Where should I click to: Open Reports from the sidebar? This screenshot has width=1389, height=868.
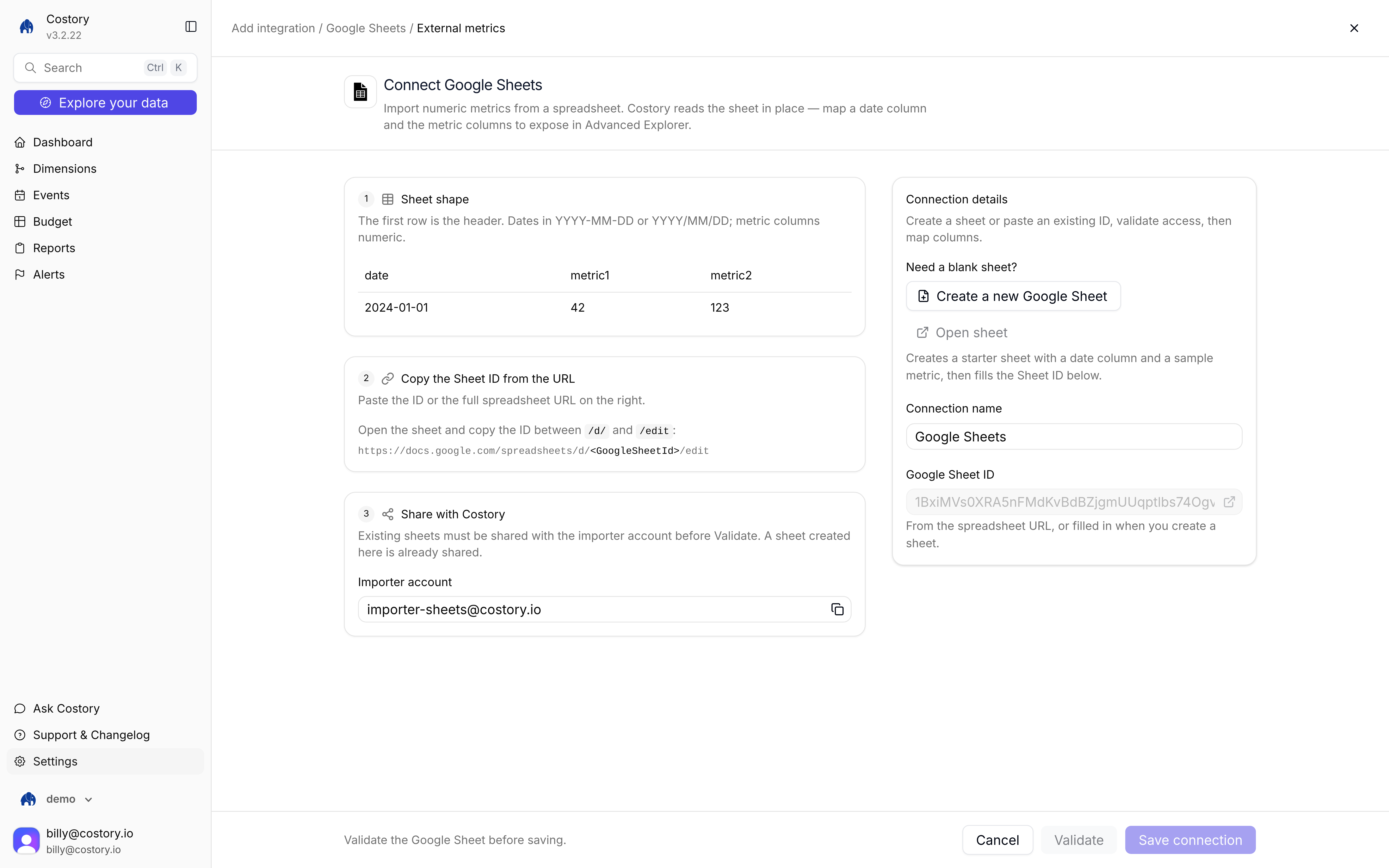tap(106, 248)
